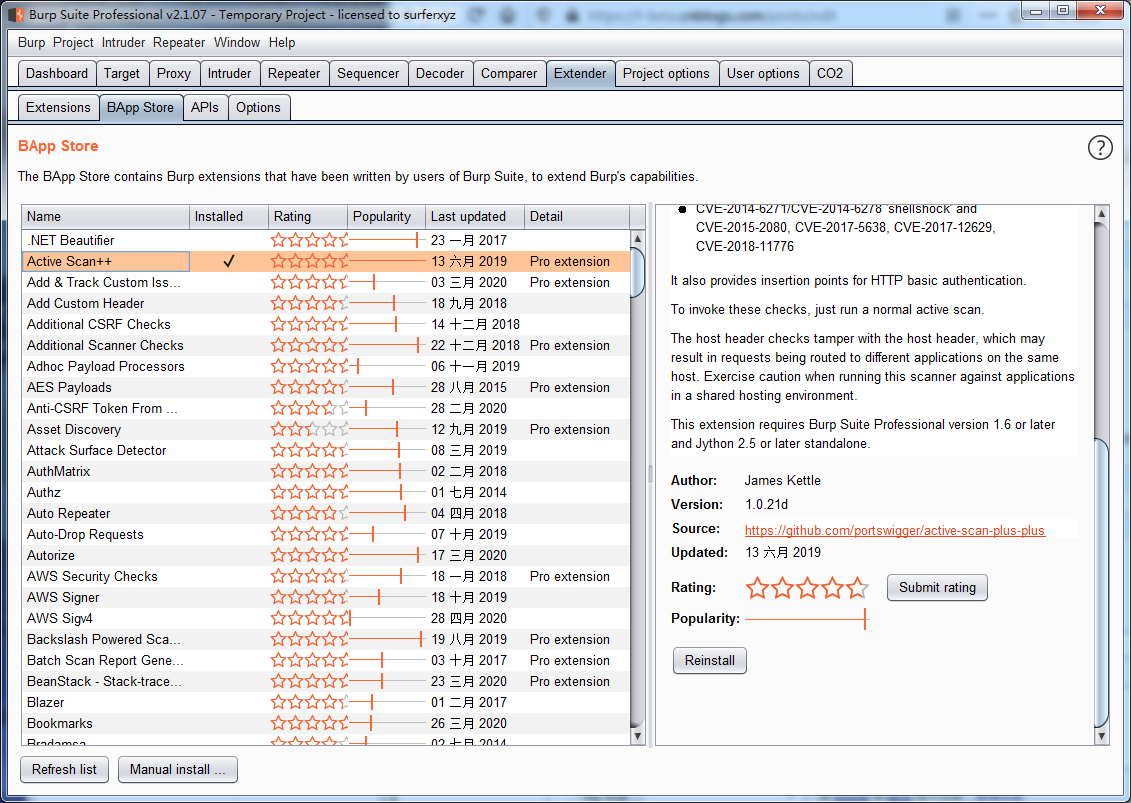
Task: Click the detail panel scroll up arrow
Action: pyautogui.click(x=1101, y=214)
